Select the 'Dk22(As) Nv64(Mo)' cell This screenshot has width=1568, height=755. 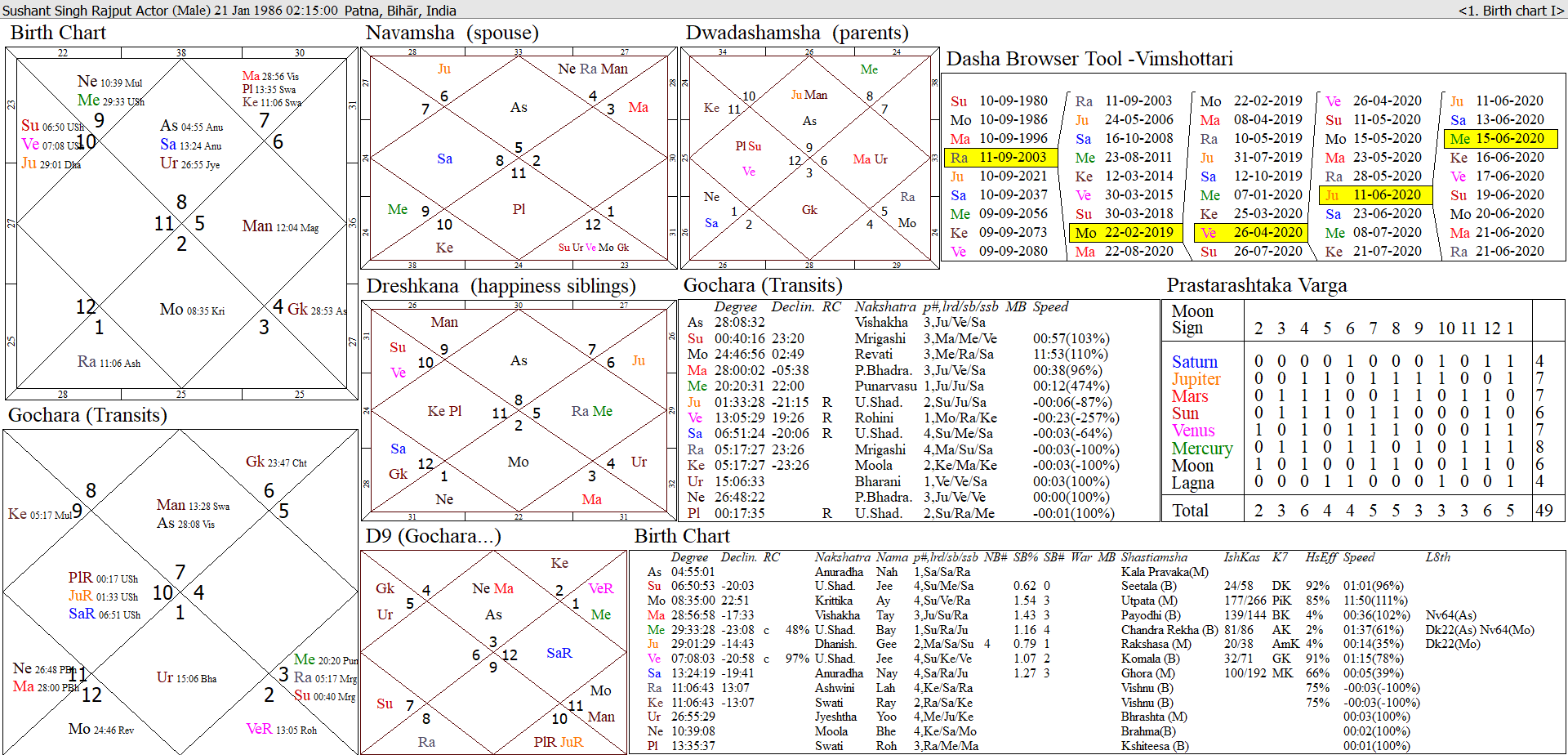(1480, 630)
